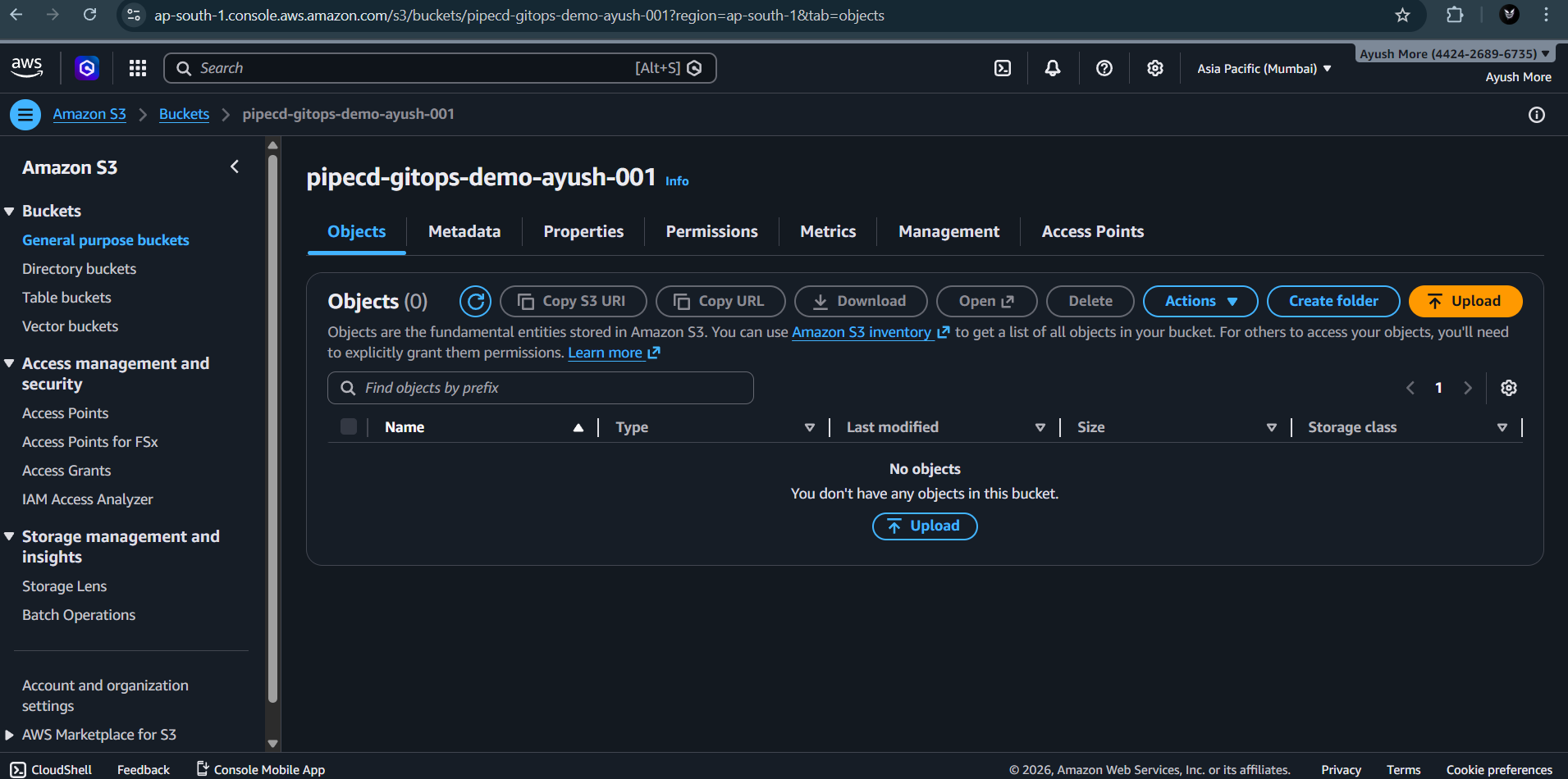Click the Copy URL icon
This screenshot has height=779, width=1568.
[x=682, y=301]
